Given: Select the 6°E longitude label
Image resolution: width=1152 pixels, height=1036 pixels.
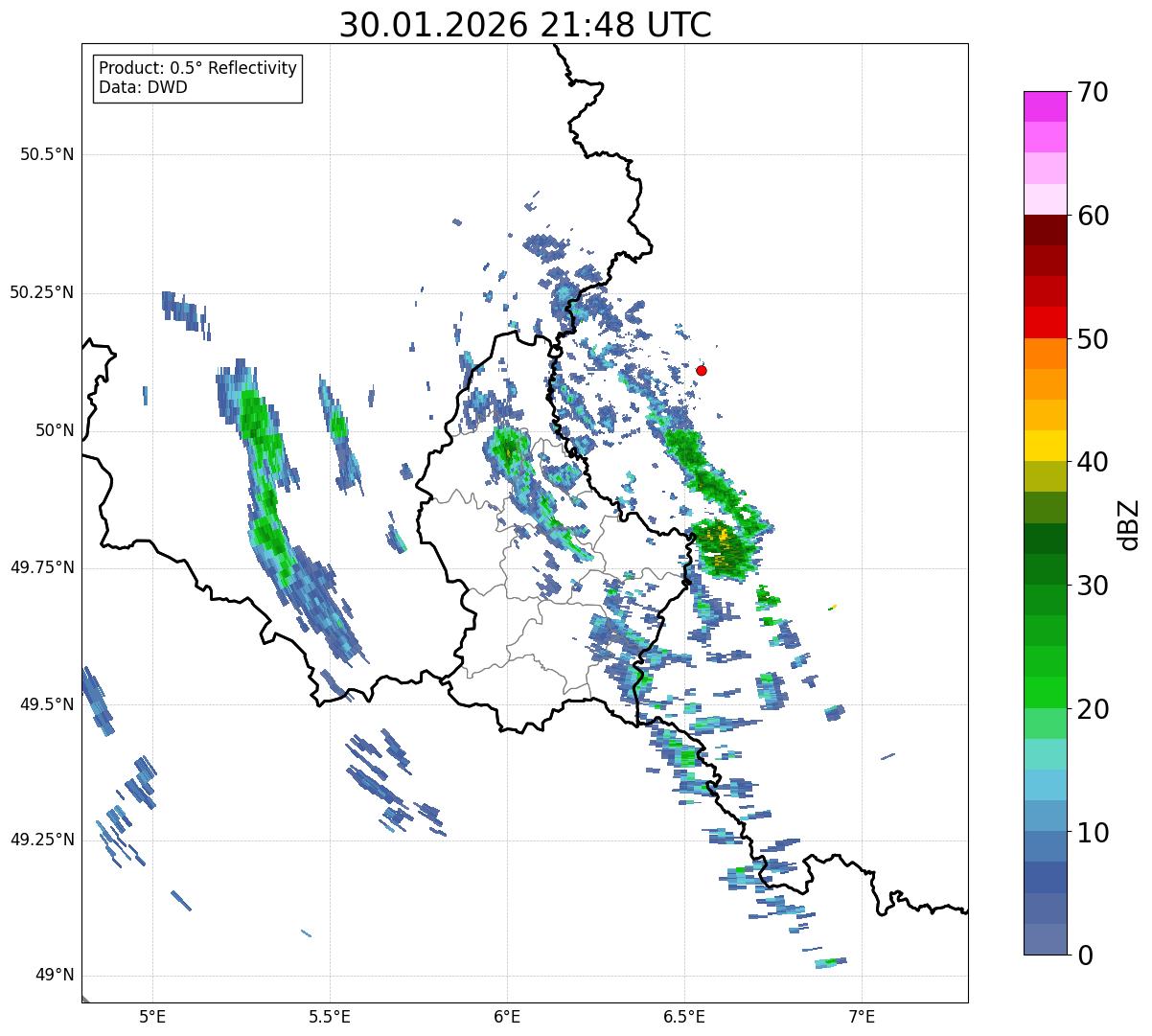Looking at the screenshot, I should coord(507,1016).
